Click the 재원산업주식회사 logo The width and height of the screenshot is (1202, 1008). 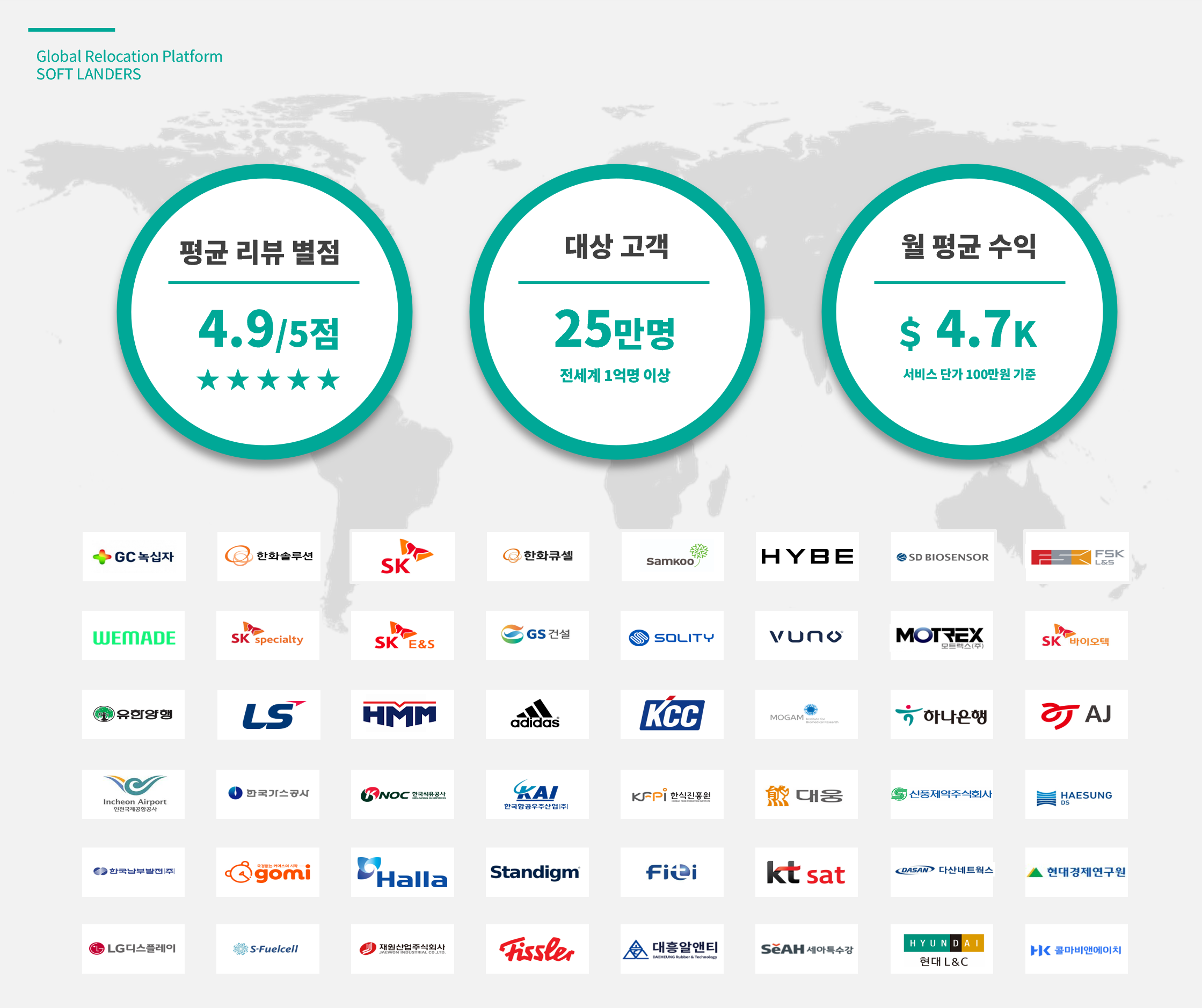point(403,948)
